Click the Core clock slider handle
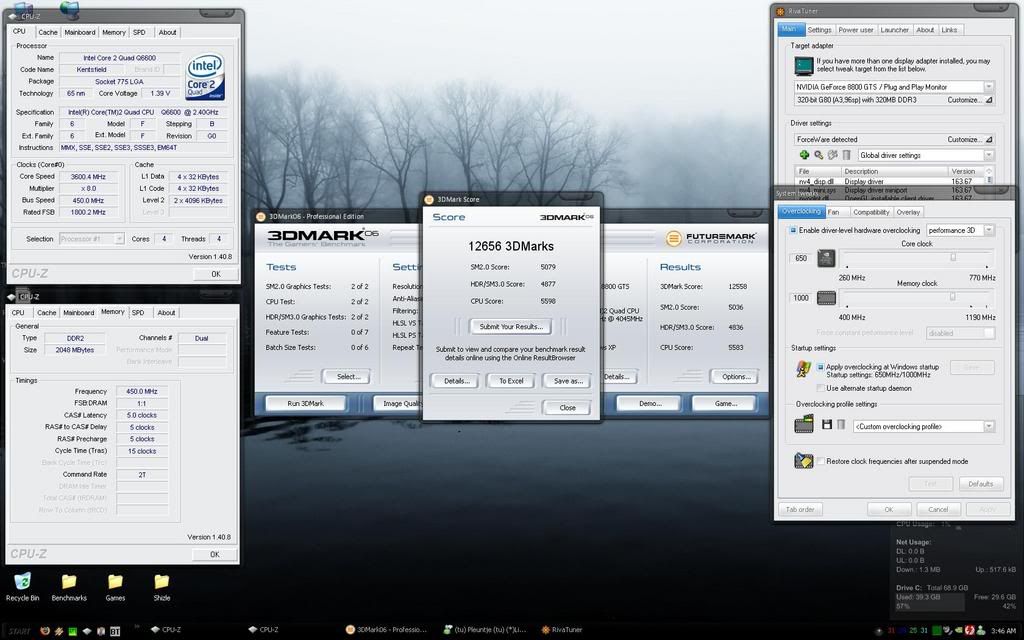This screenshot has height=640, width=1024. [953, 257]
